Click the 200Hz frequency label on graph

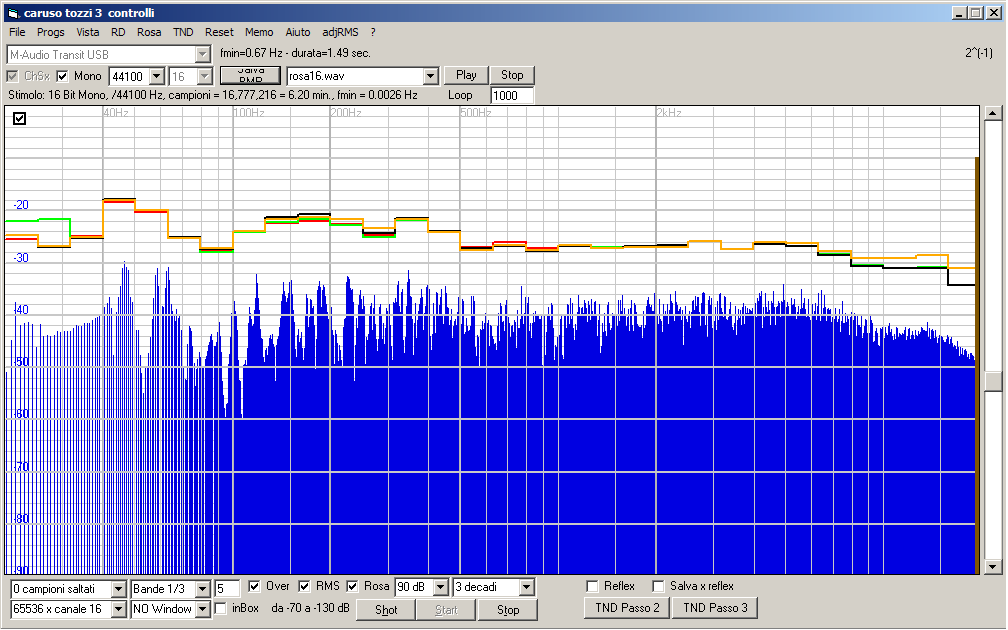[x=346, y=113]
